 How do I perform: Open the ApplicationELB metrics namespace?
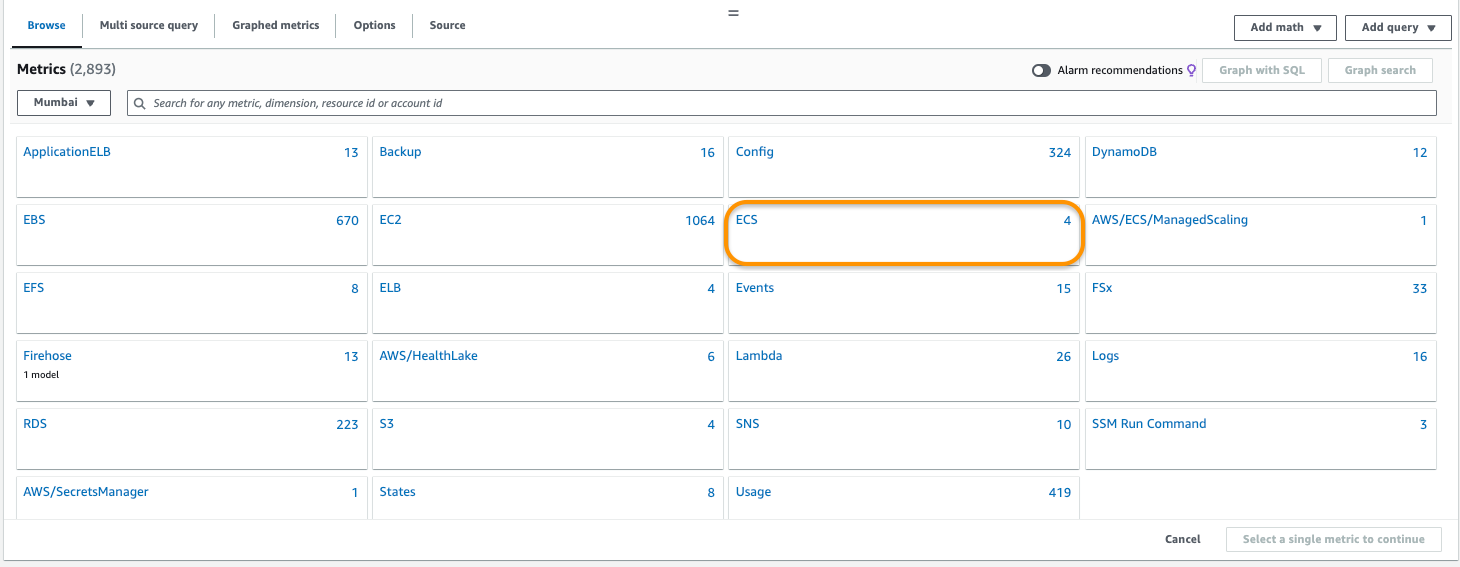tap(192, 167)
